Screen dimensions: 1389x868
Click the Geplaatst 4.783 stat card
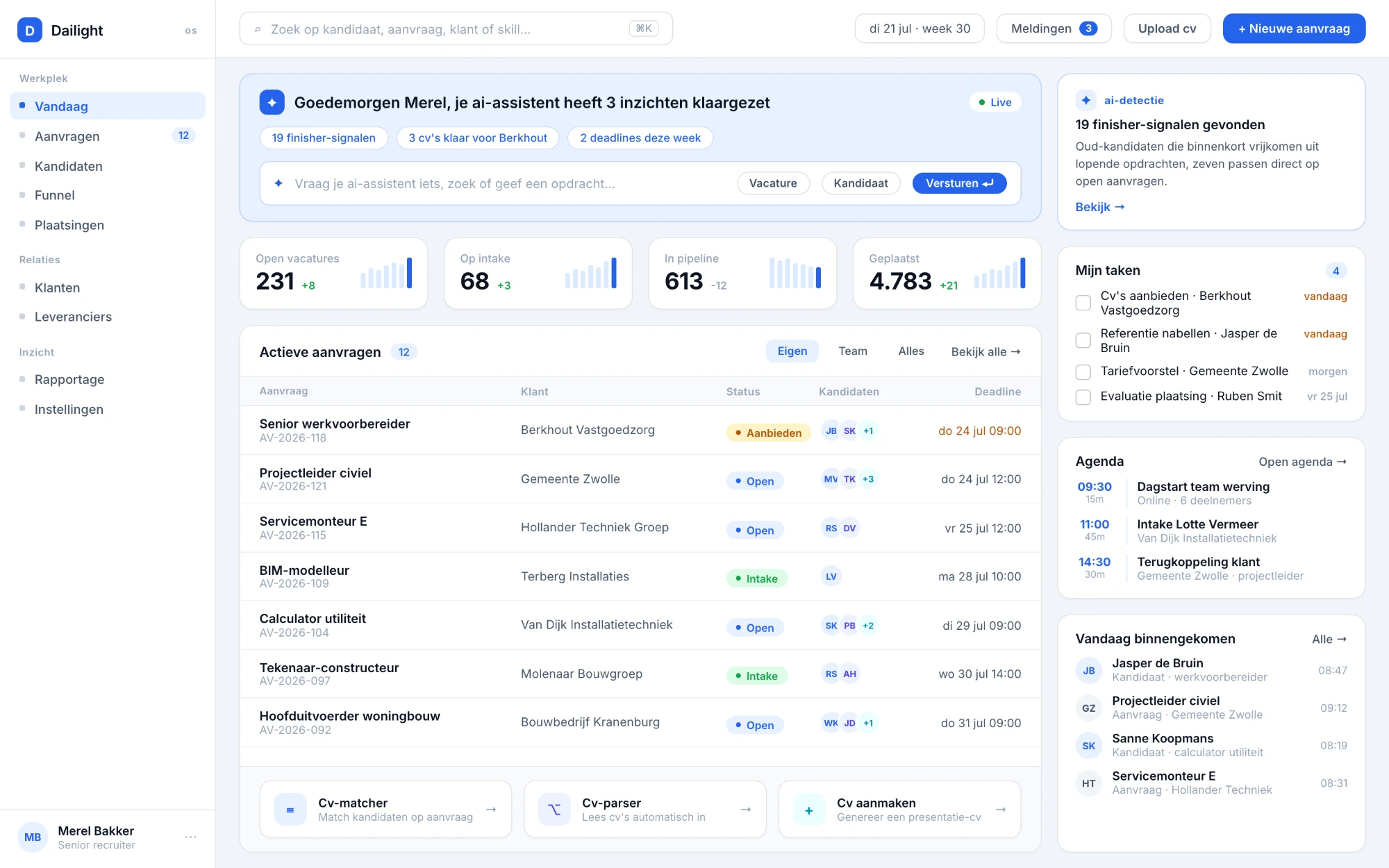(947, 274)
